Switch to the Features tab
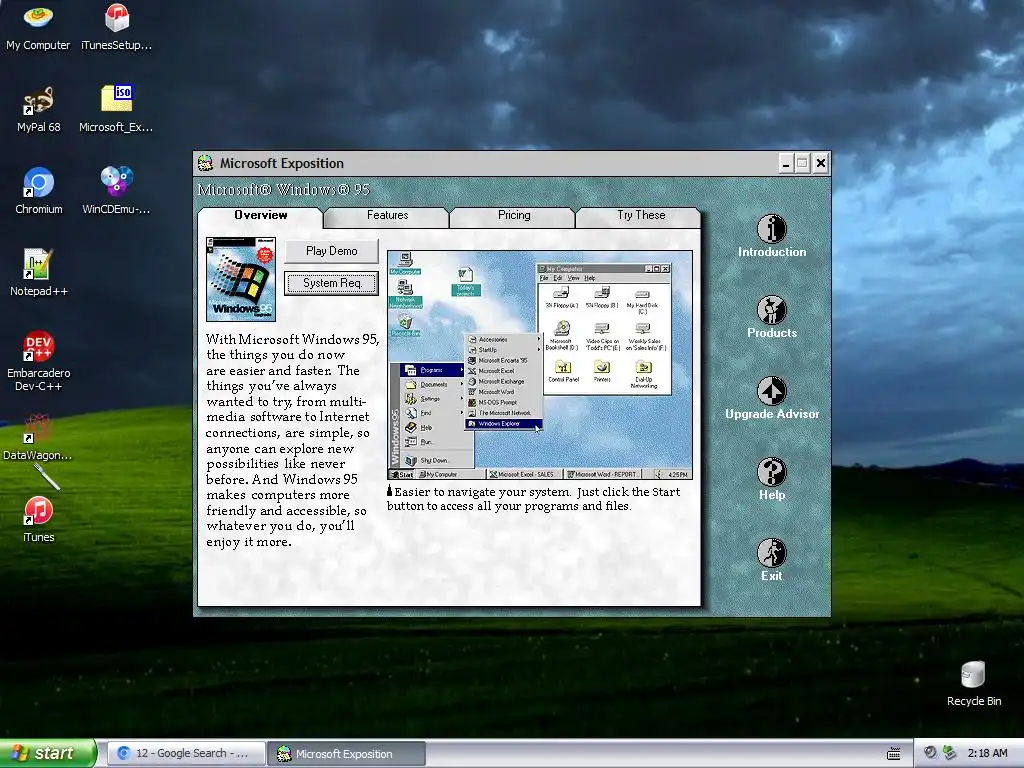Screen dimensions: 1024x768 (x=387, y=216)
